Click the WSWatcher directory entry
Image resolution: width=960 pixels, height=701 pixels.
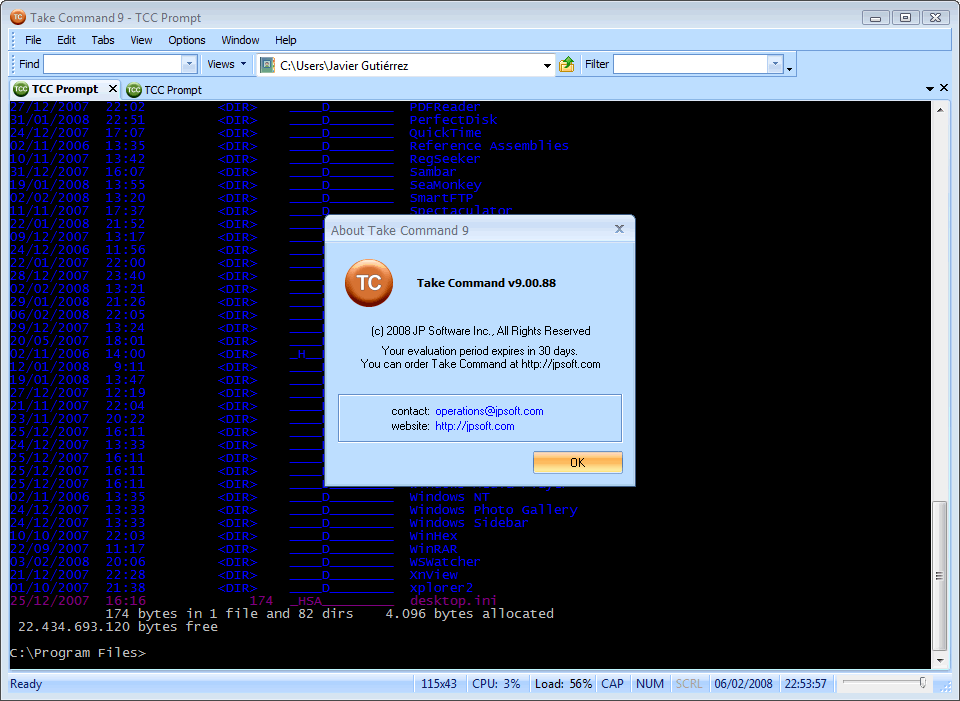tap(445, 561)
